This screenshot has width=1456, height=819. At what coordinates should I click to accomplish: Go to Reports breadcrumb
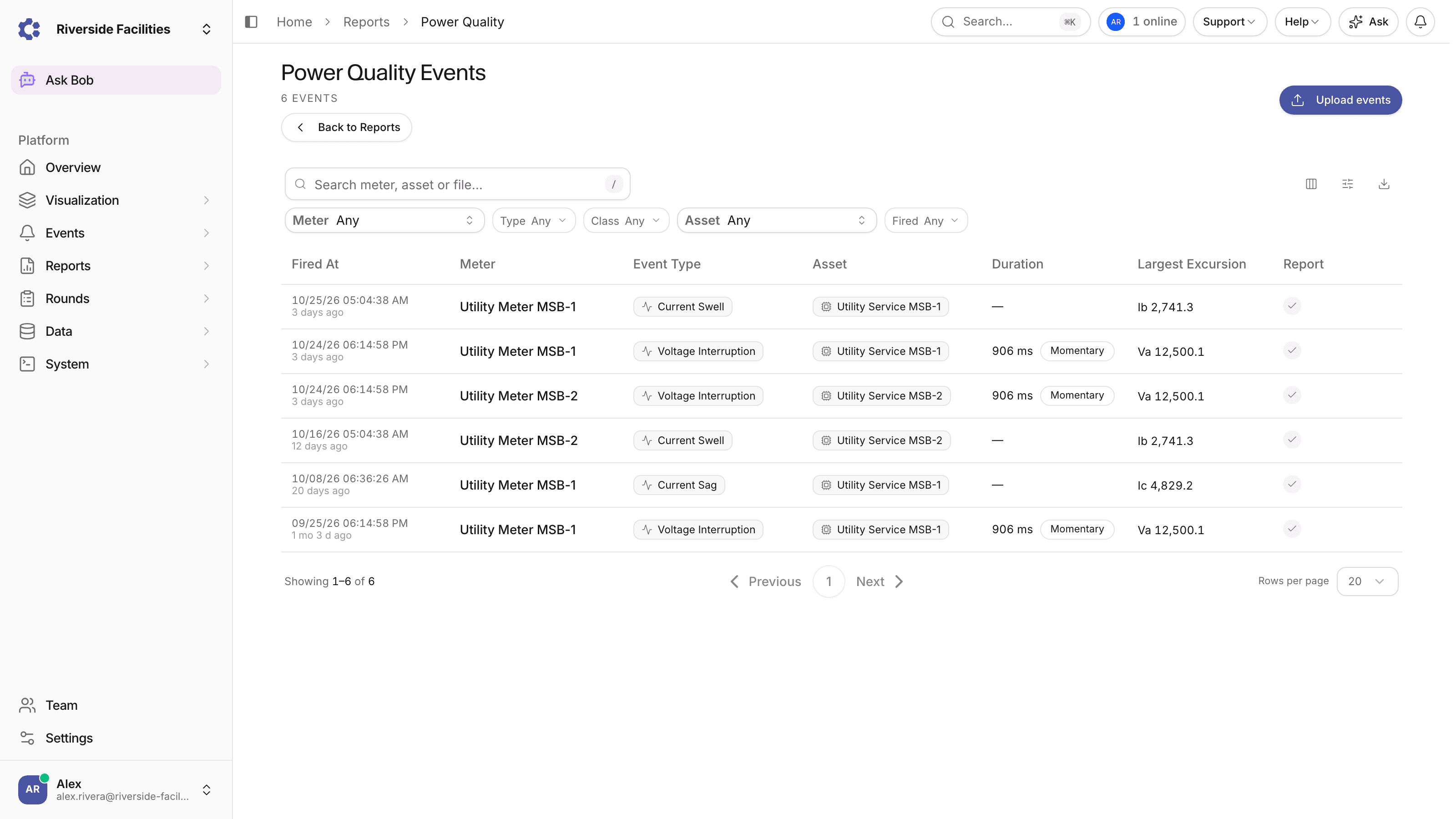pos(366,21)
